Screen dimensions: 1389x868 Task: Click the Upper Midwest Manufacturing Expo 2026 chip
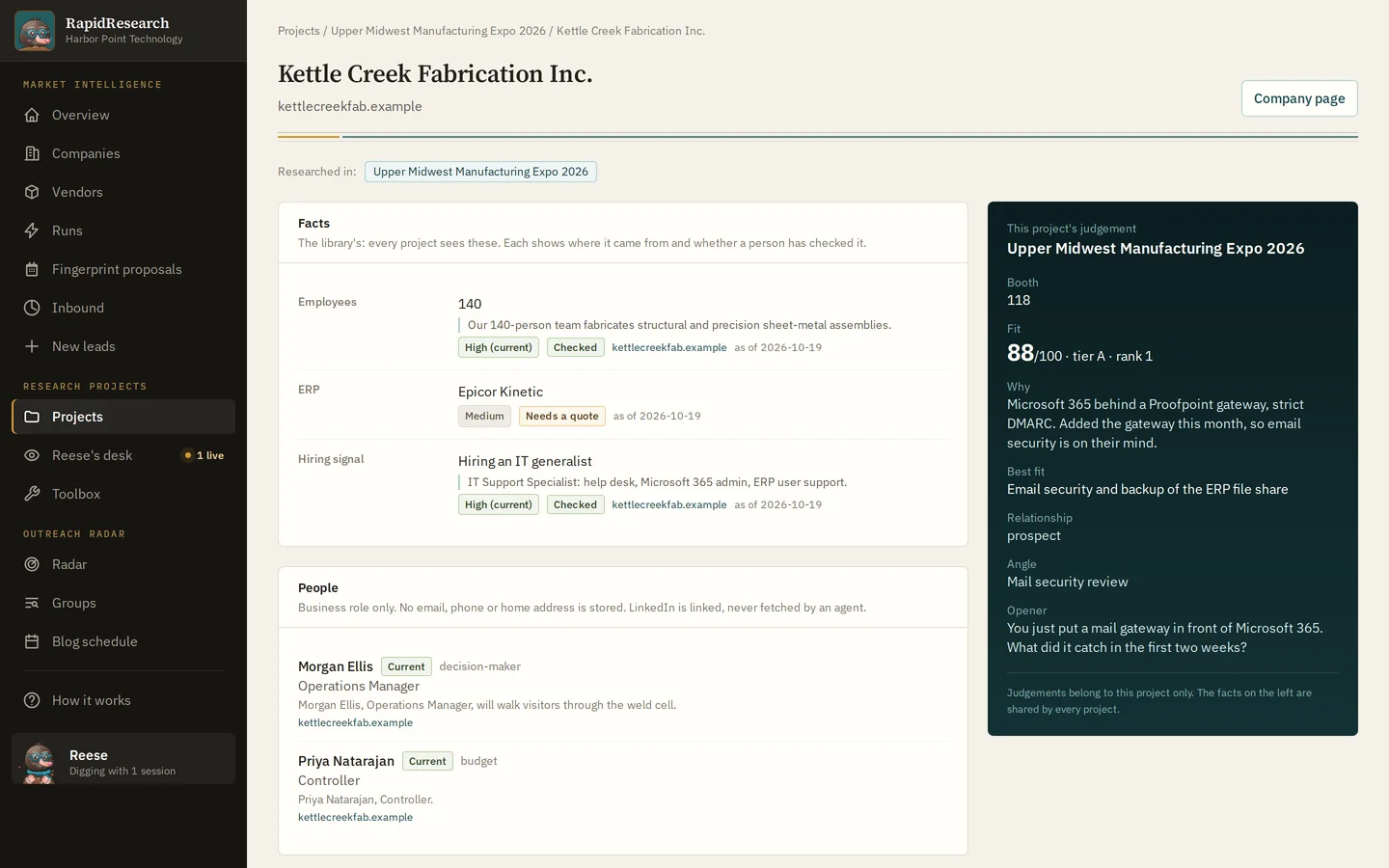click(x=480, y=172)
